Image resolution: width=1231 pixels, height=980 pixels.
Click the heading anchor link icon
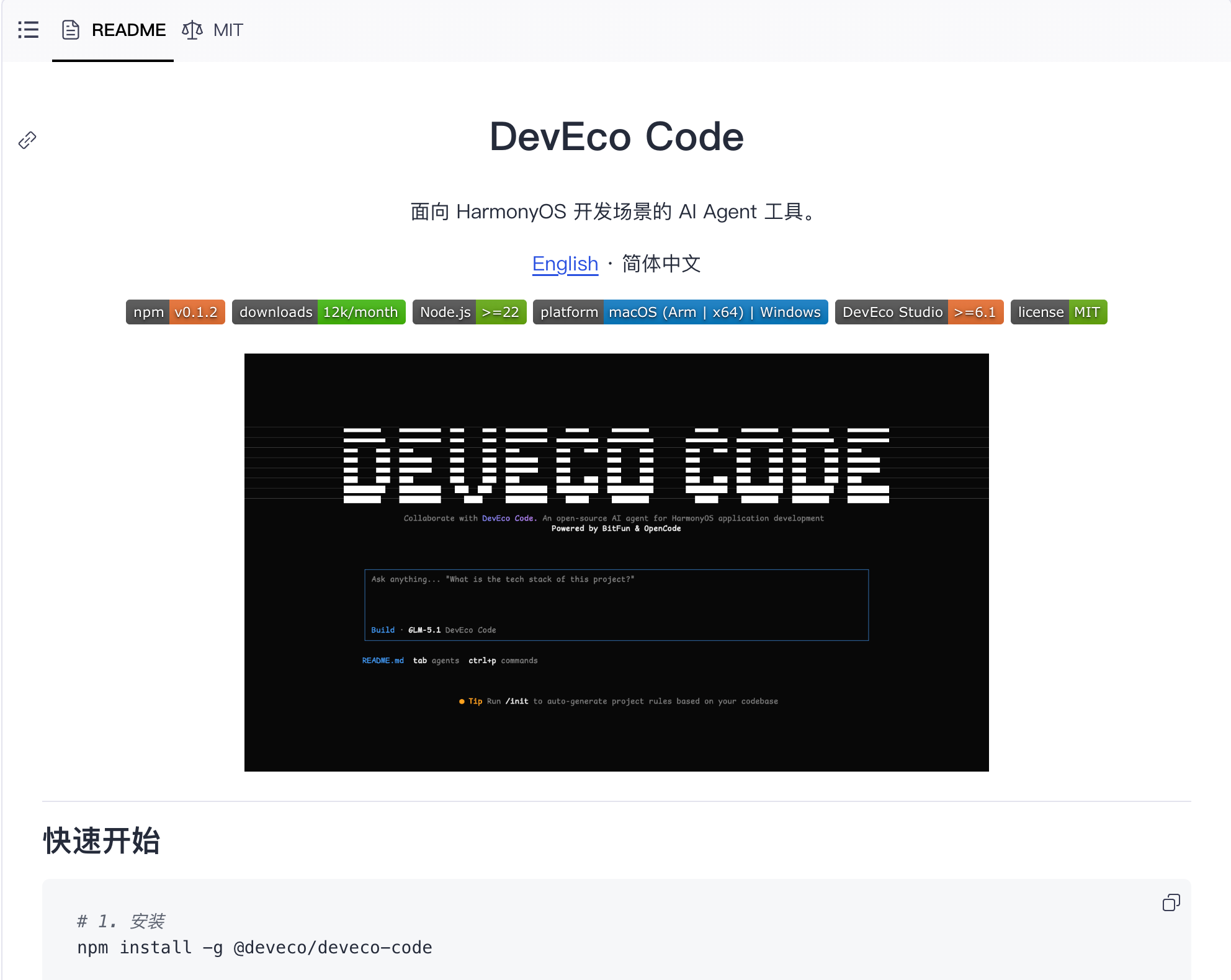27,140
